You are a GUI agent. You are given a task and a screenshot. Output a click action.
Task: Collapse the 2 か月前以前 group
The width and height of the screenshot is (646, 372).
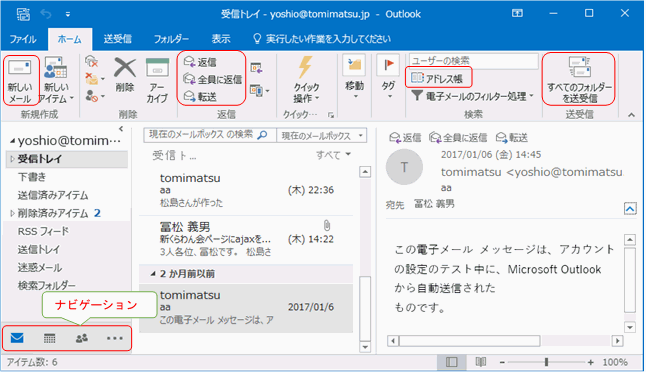153,274
